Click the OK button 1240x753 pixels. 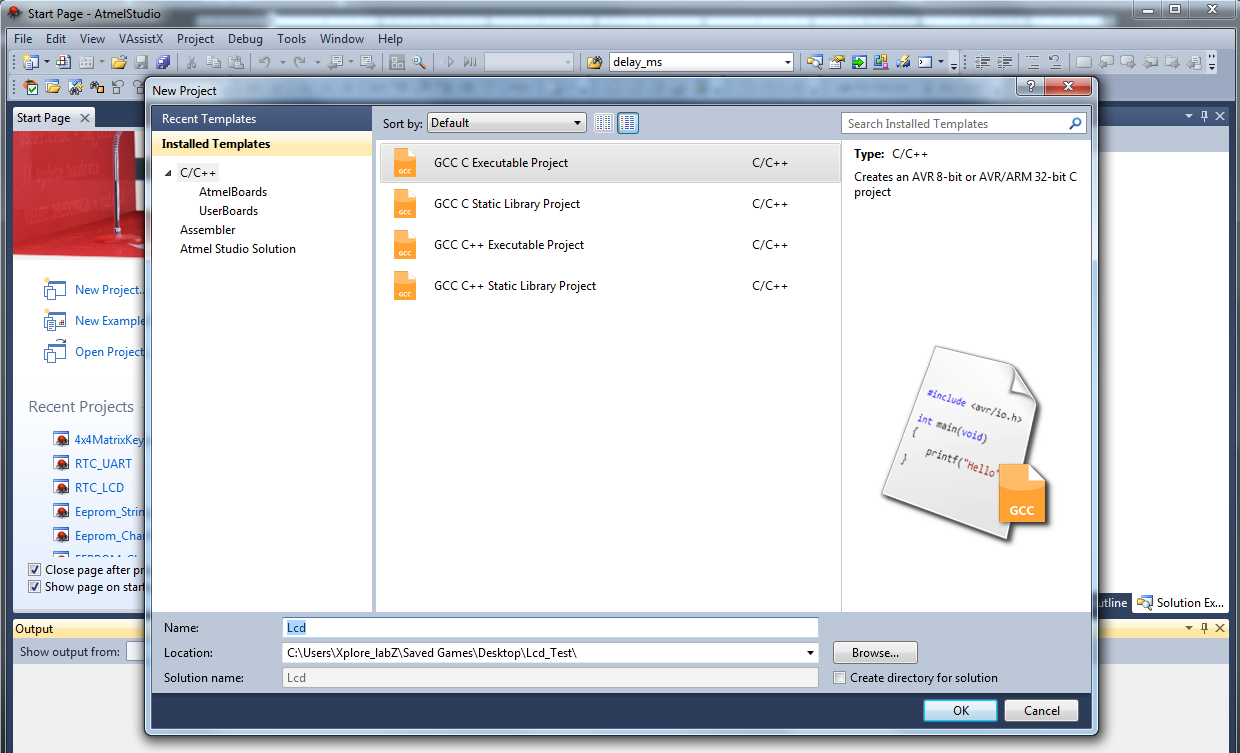[x=961, y=710]
